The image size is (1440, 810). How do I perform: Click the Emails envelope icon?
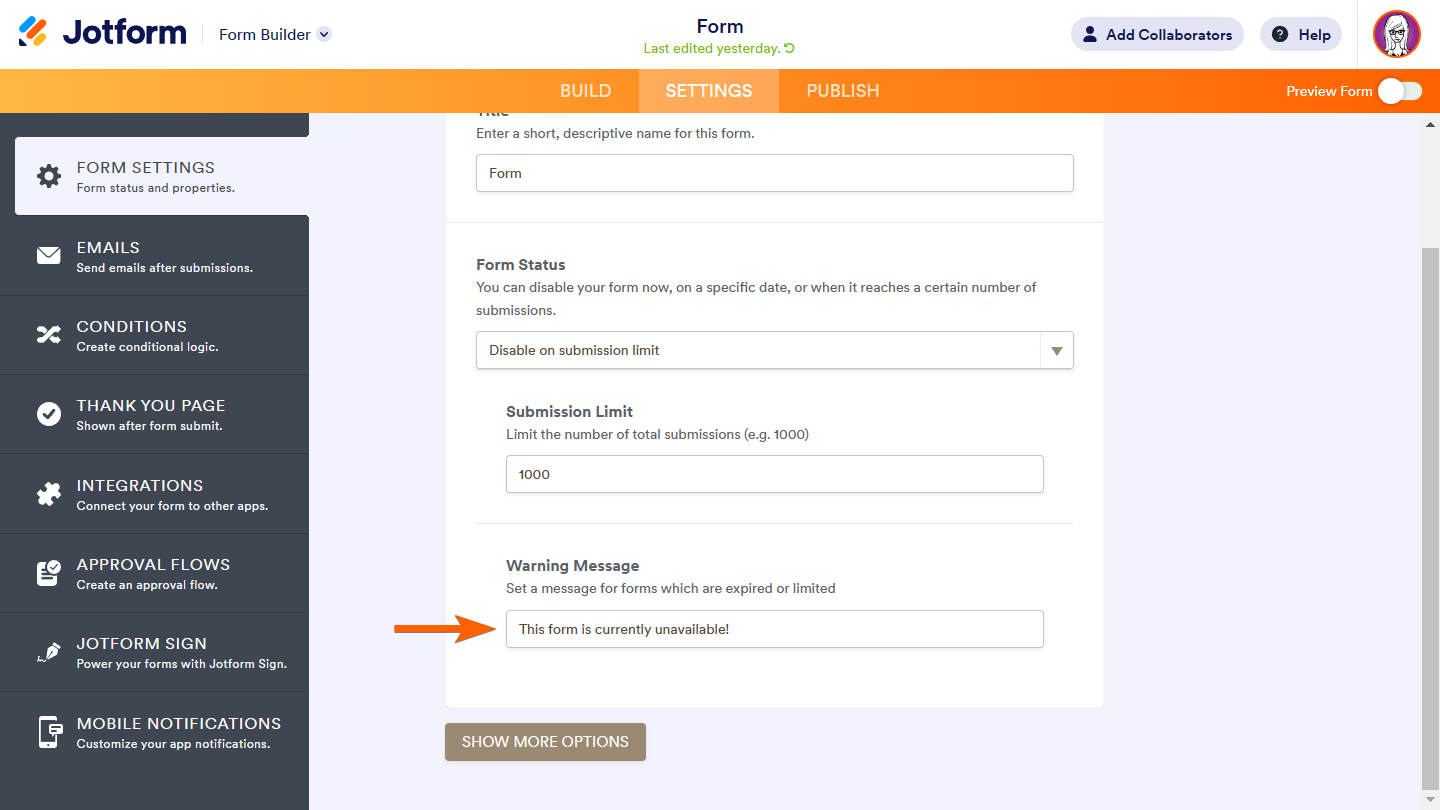click(x=48, y=256)
